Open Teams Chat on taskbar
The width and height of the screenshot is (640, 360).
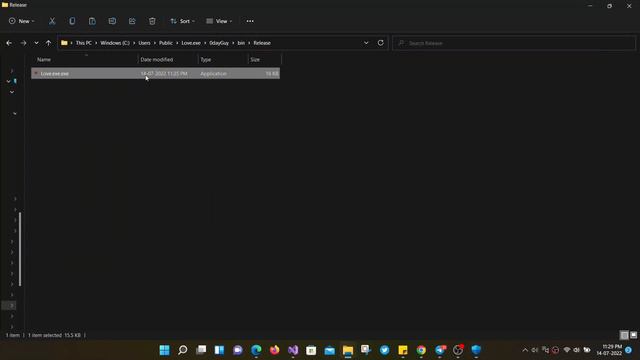[238, 350]
